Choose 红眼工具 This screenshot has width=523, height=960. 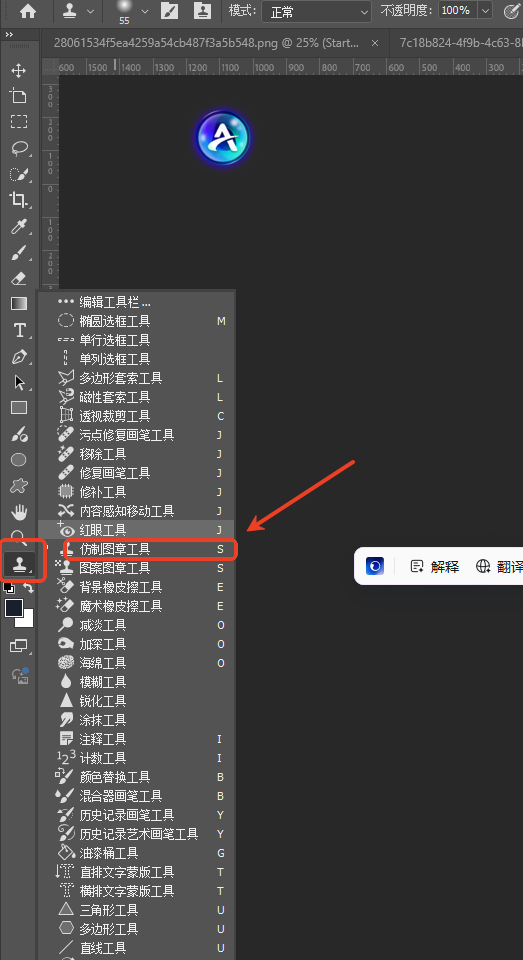[137, 530]
